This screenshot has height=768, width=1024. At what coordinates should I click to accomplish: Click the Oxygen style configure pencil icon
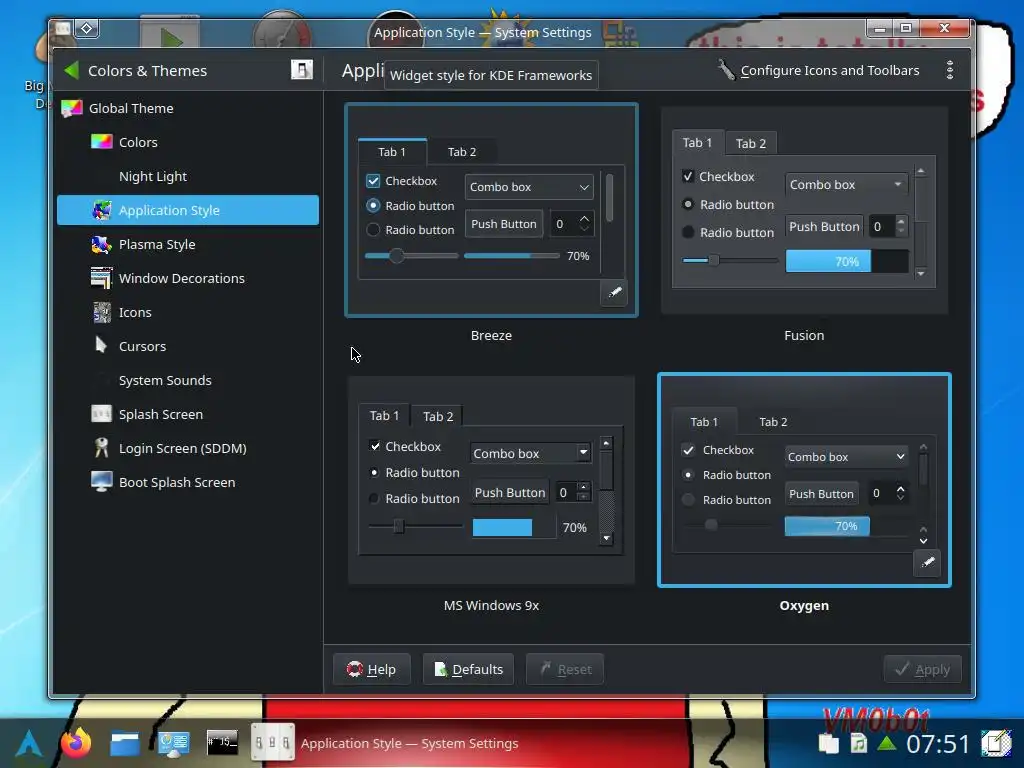tap(927, 563)
